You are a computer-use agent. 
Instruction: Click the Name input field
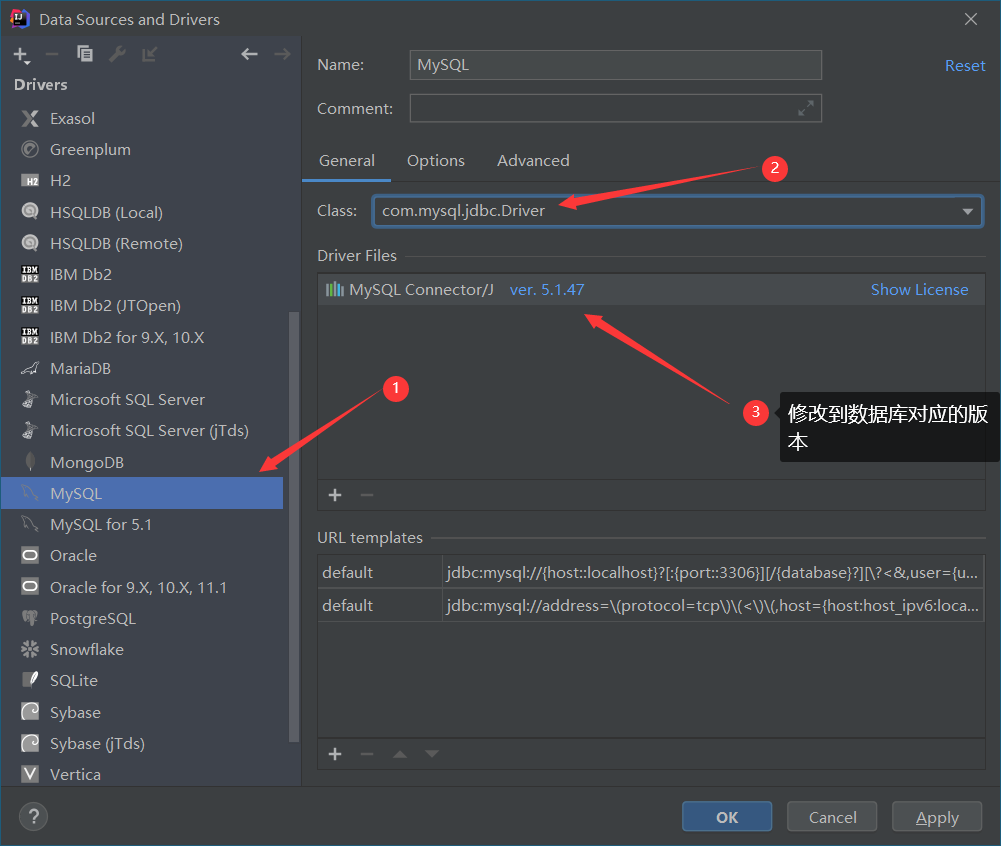coord(615,65)
